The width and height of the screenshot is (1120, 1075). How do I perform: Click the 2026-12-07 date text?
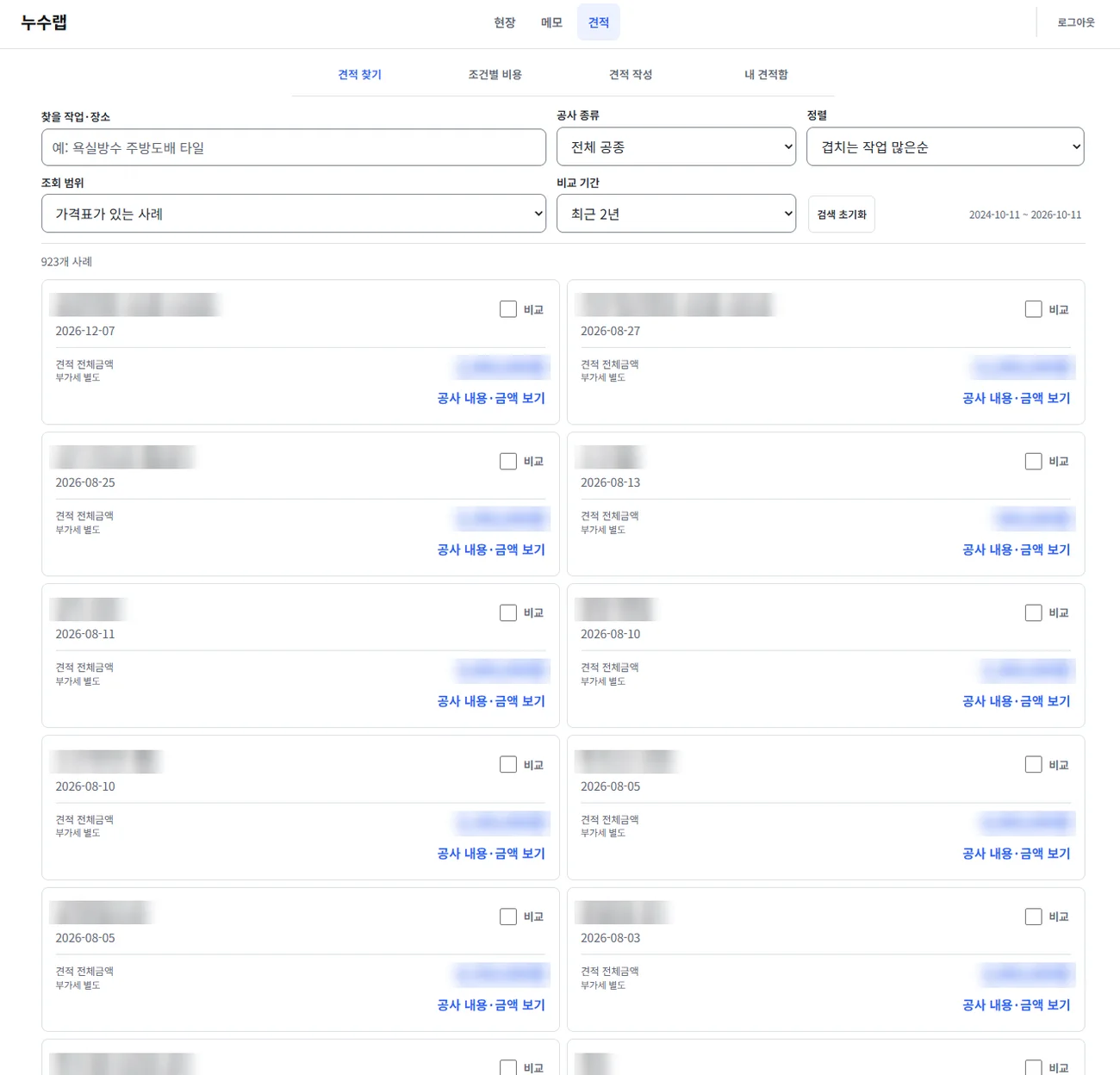(85, 332)
